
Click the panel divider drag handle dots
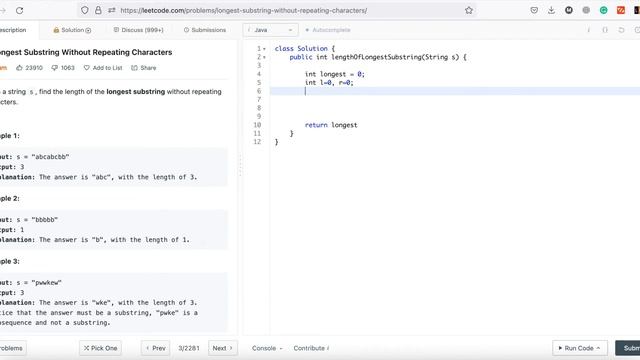(240, 165)
